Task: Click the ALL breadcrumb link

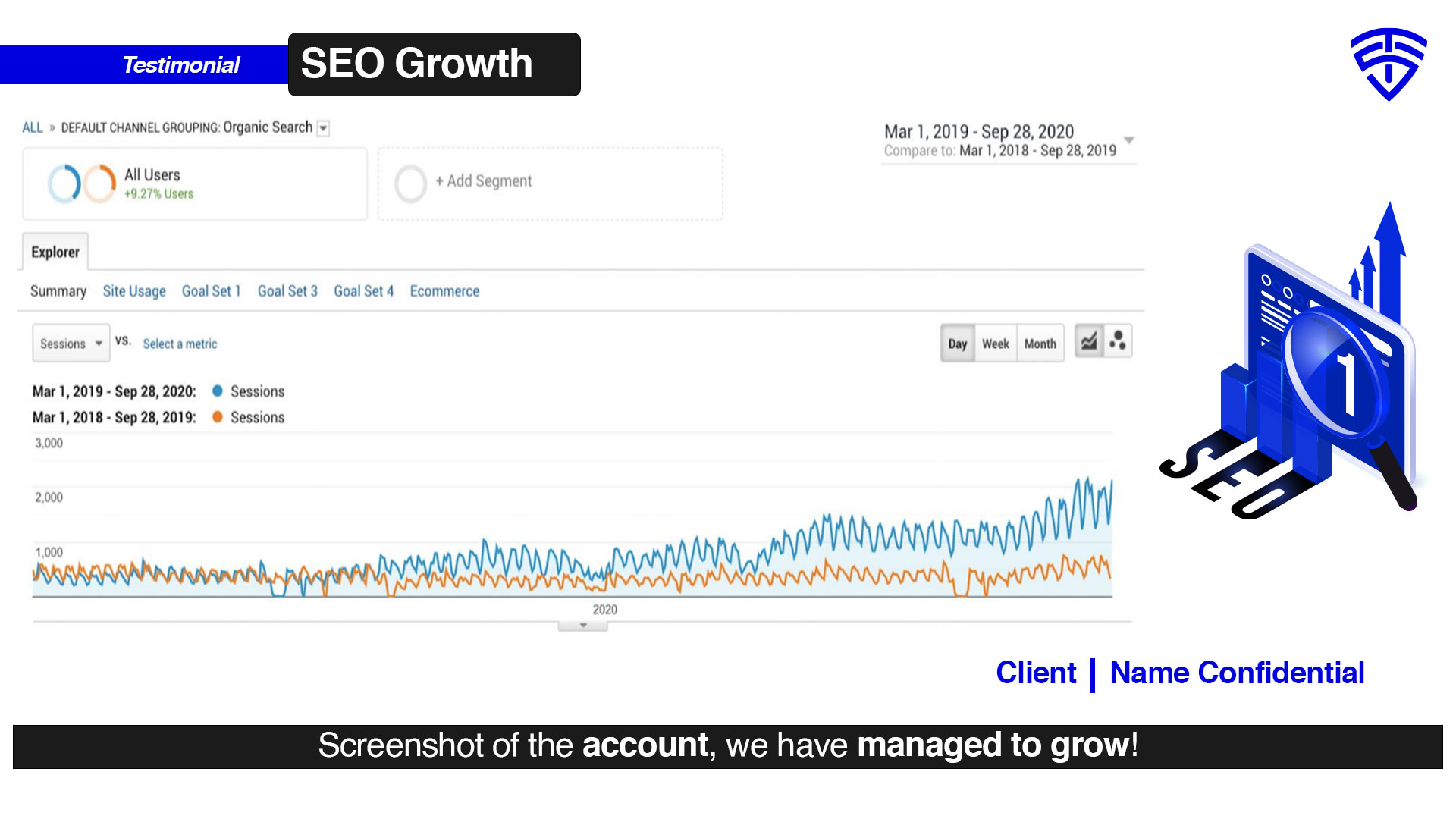Action: point(33,127)
